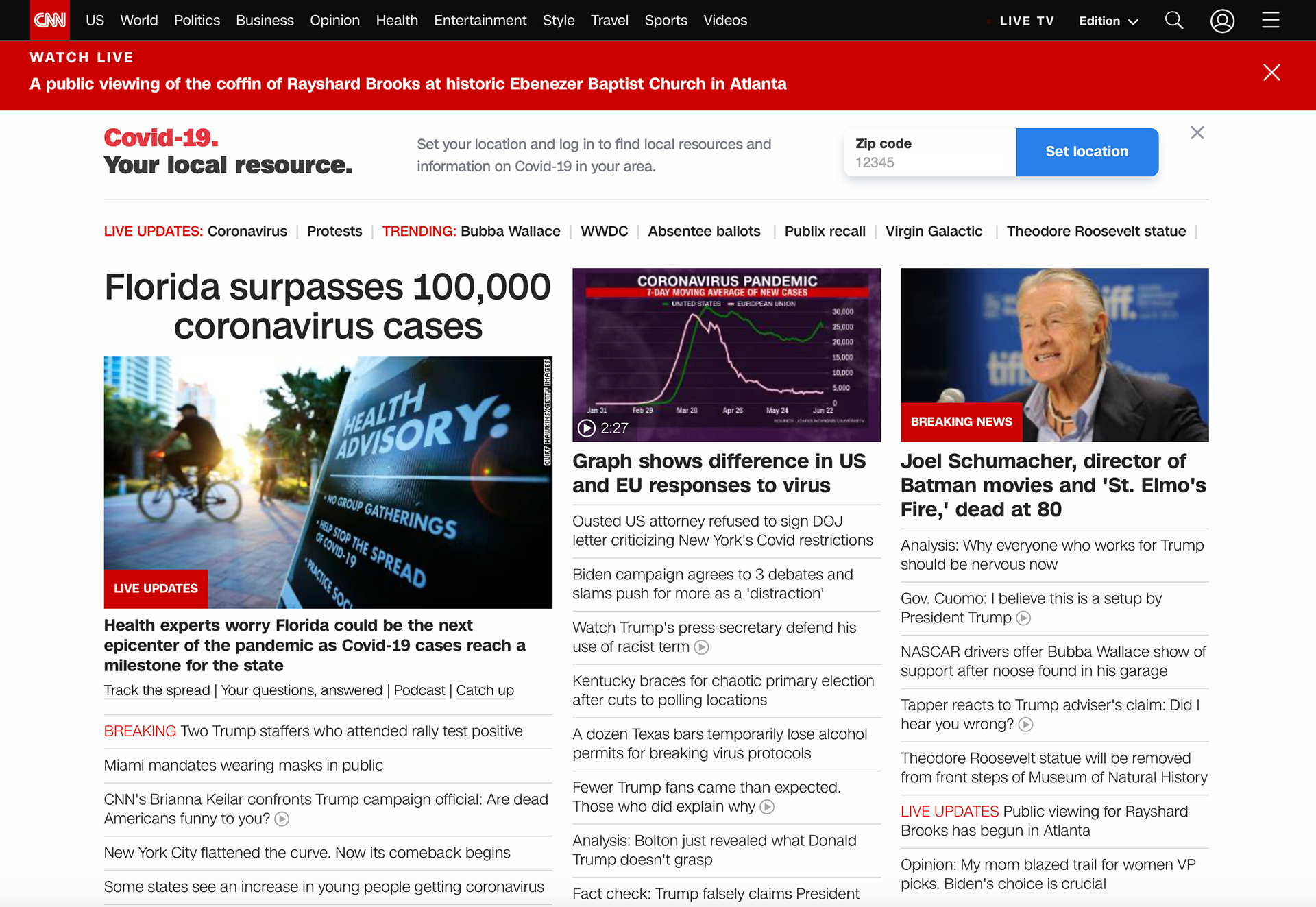Open the hamburger menu icon
1316x907 pixels.
[1271, 21]
